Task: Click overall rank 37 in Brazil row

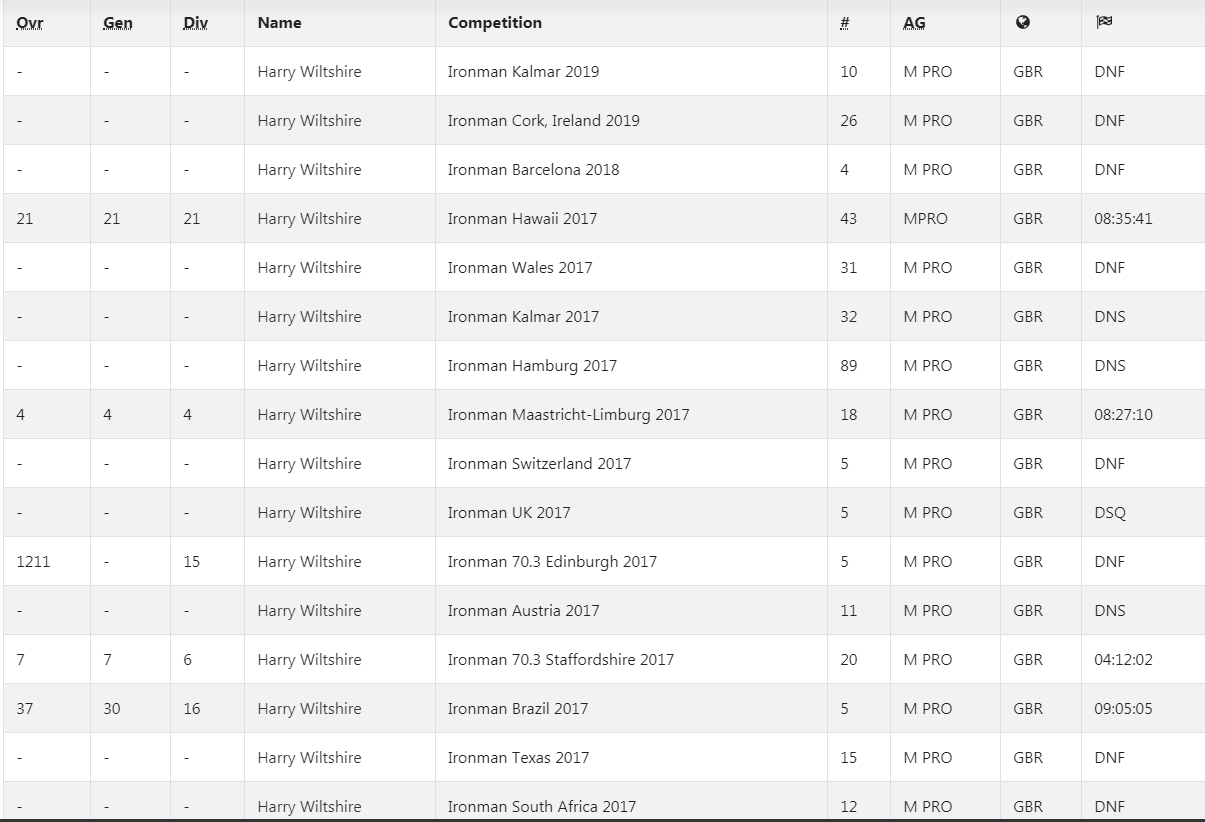Action: [25, 709]
